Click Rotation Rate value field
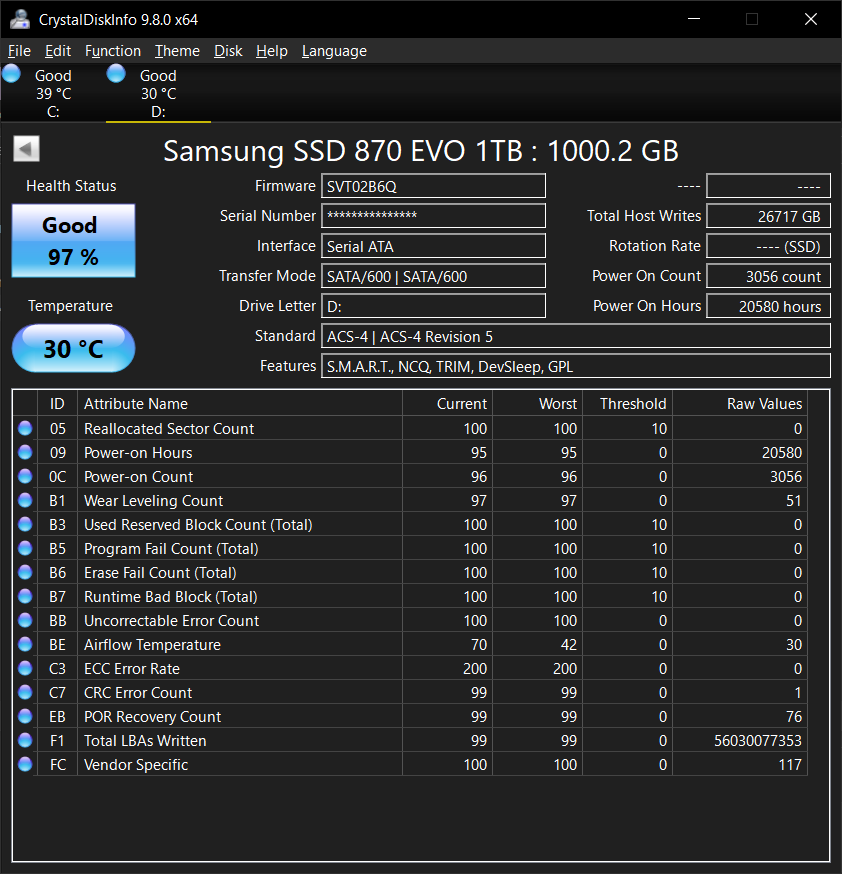Screen dimensions: 842x874 (x=768, y=246)
